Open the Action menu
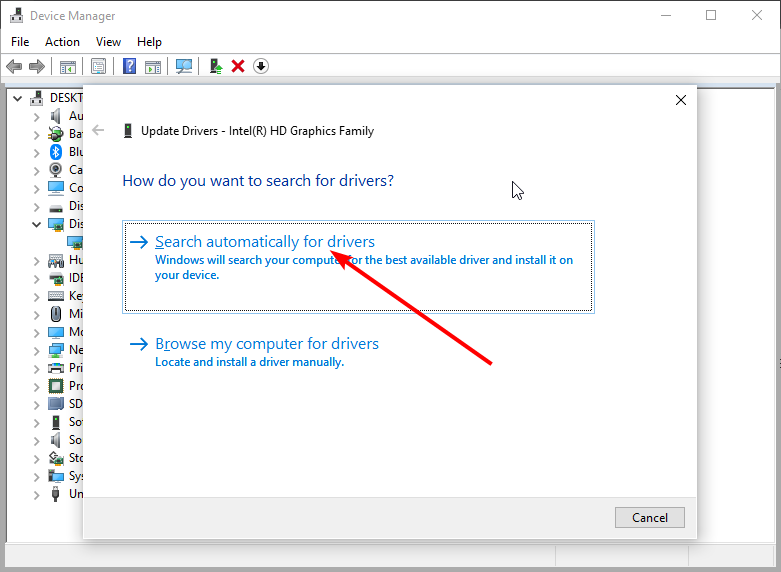This screenshot has width=781, height=572. 62,42
